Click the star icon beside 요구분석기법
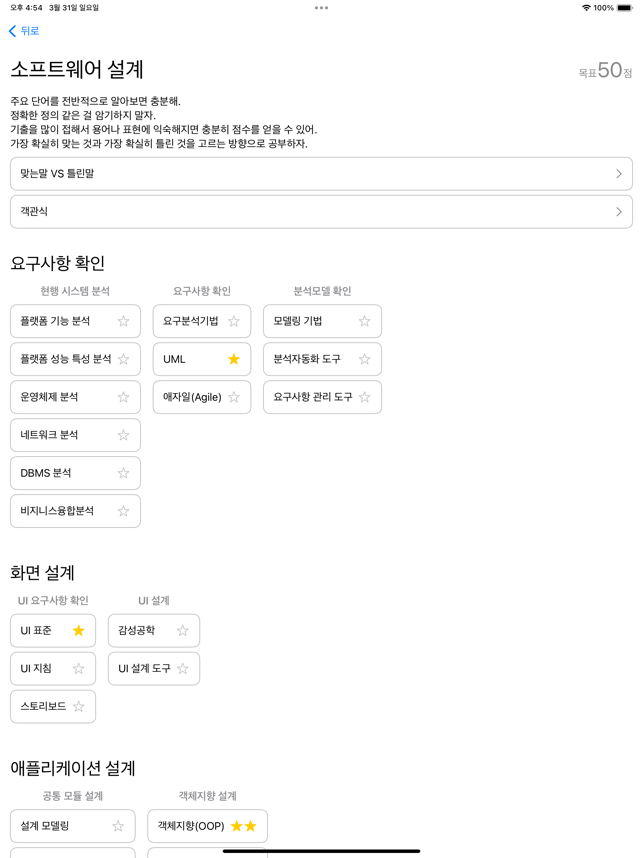Viewport: 643px width, 858px height. point(234,321)
